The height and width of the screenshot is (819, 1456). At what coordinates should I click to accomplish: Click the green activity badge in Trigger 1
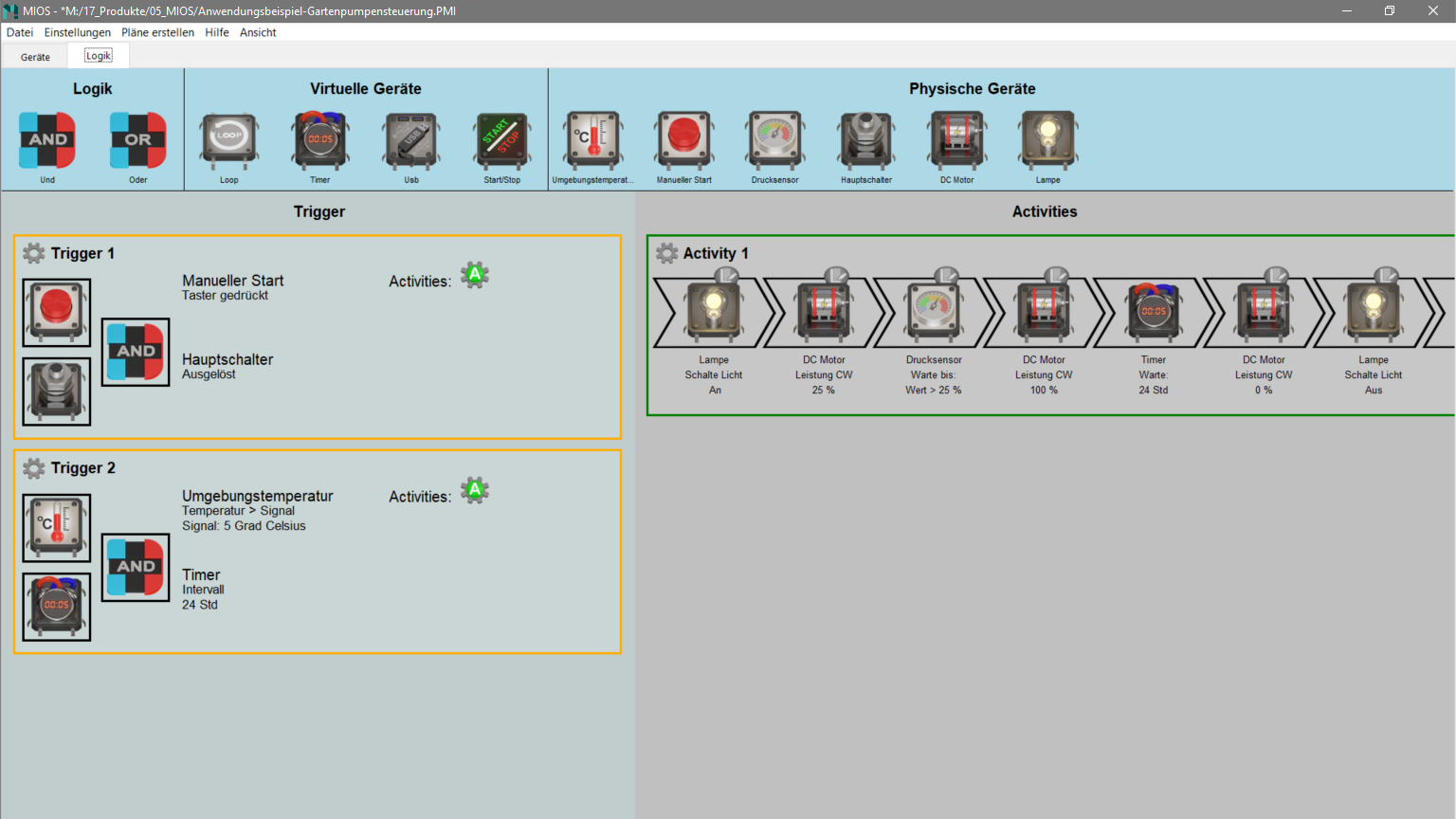click(x=475, y=276)
